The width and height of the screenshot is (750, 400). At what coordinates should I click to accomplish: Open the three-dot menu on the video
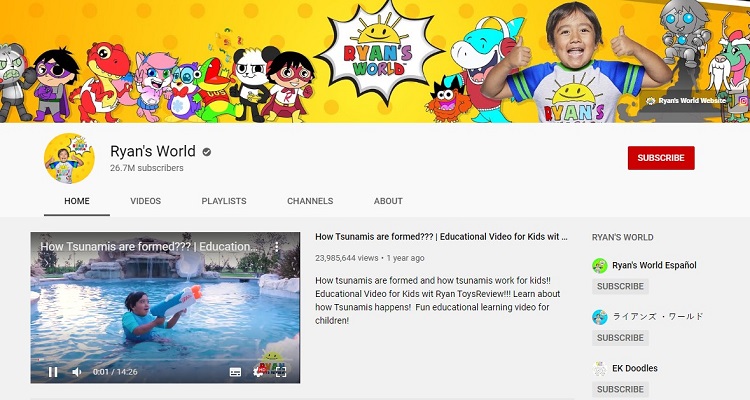(x=276, y=247)
